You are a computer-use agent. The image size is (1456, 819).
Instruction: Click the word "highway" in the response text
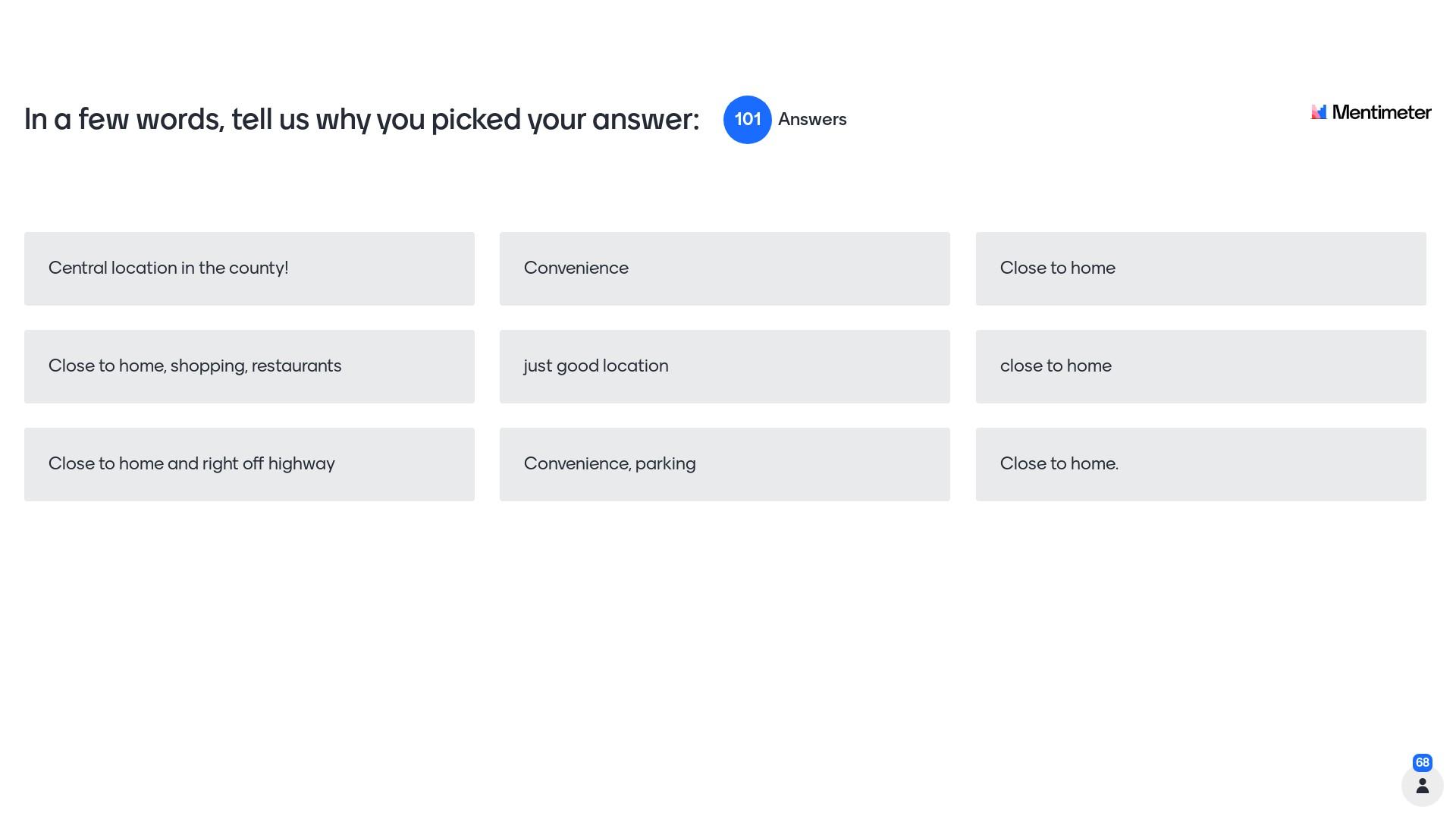point(301,464)
